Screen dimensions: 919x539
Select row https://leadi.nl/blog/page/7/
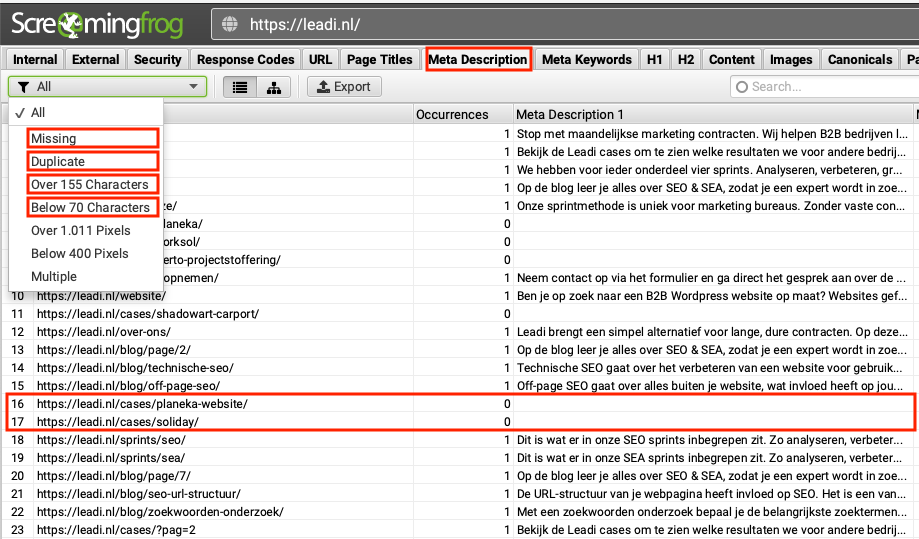[457, 476]
